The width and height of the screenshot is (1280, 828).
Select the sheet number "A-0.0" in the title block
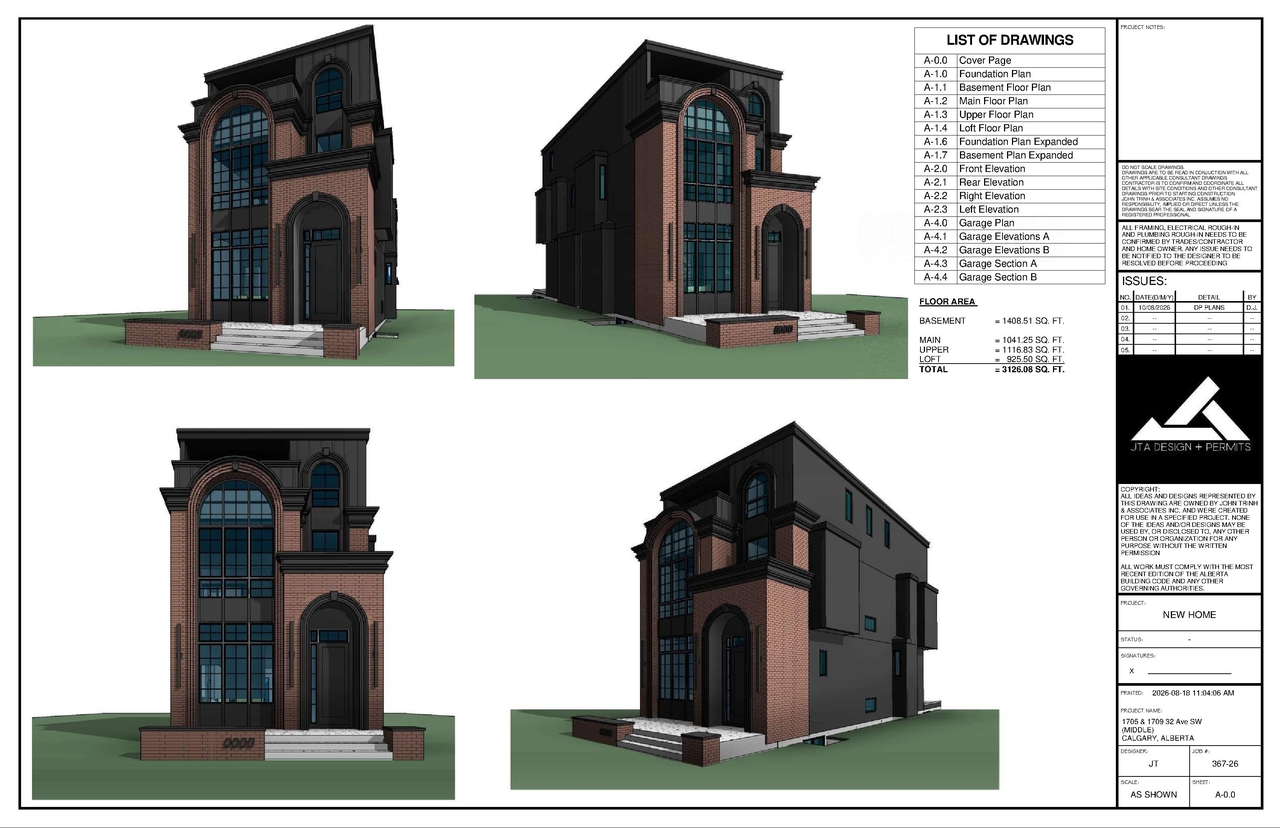(x=1224, y=795)
